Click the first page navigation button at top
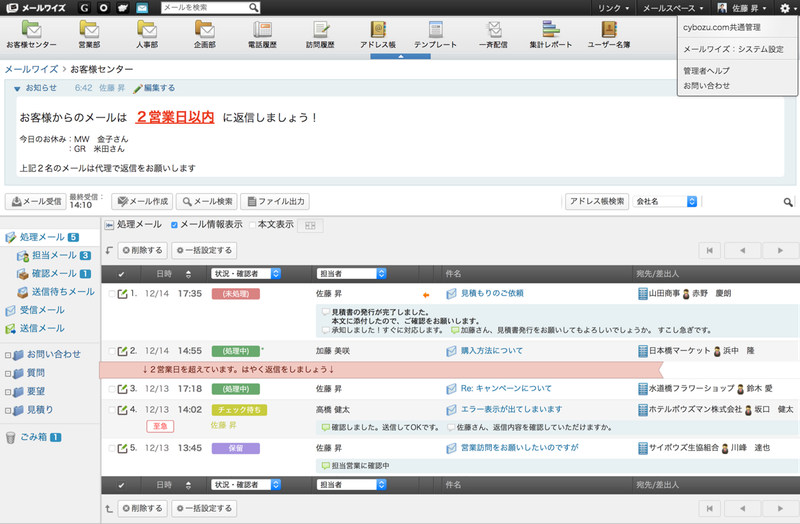 [709, 251]
